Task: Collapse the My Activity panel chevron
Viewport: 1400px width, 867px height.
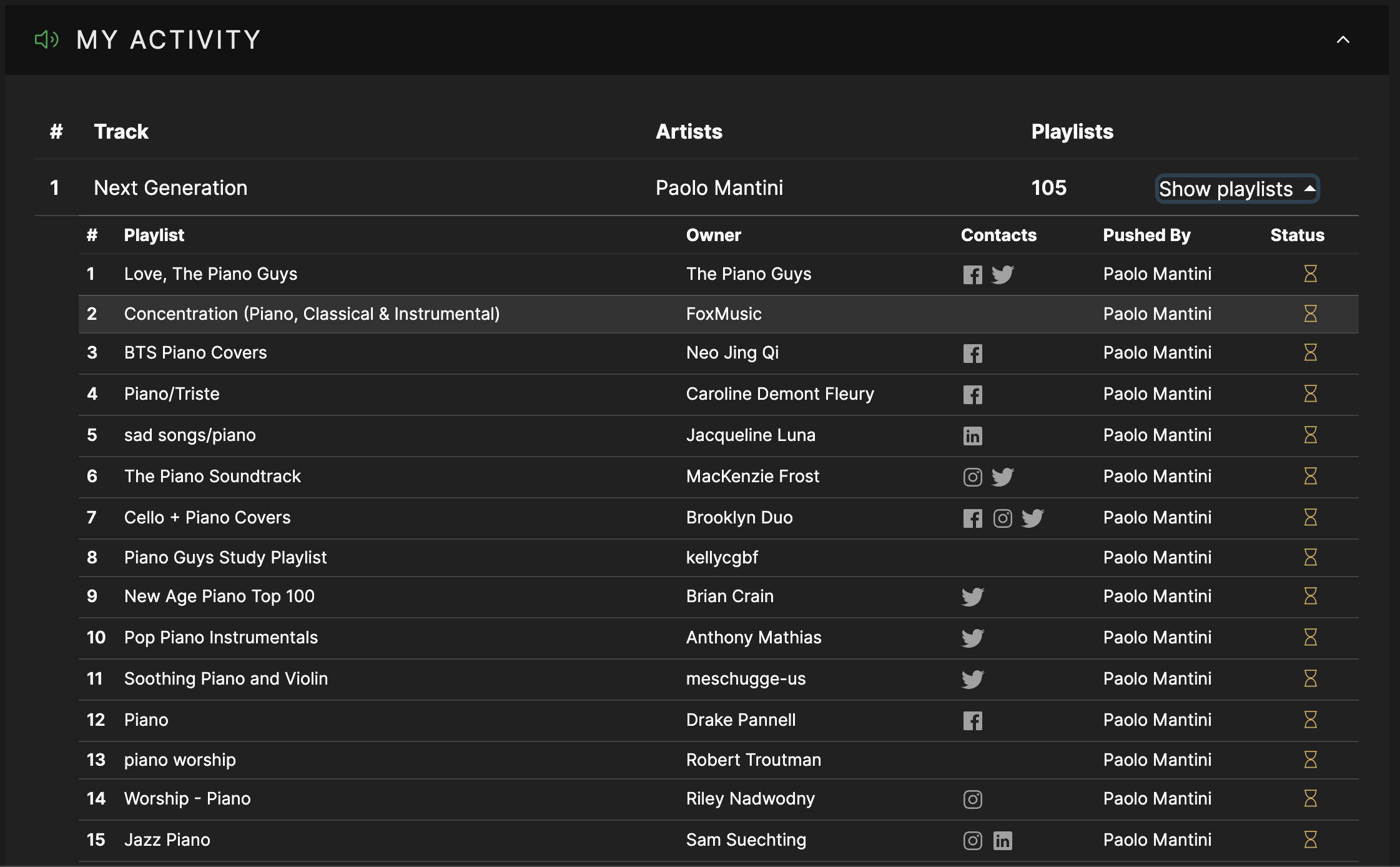Action: click(1343, 40)
